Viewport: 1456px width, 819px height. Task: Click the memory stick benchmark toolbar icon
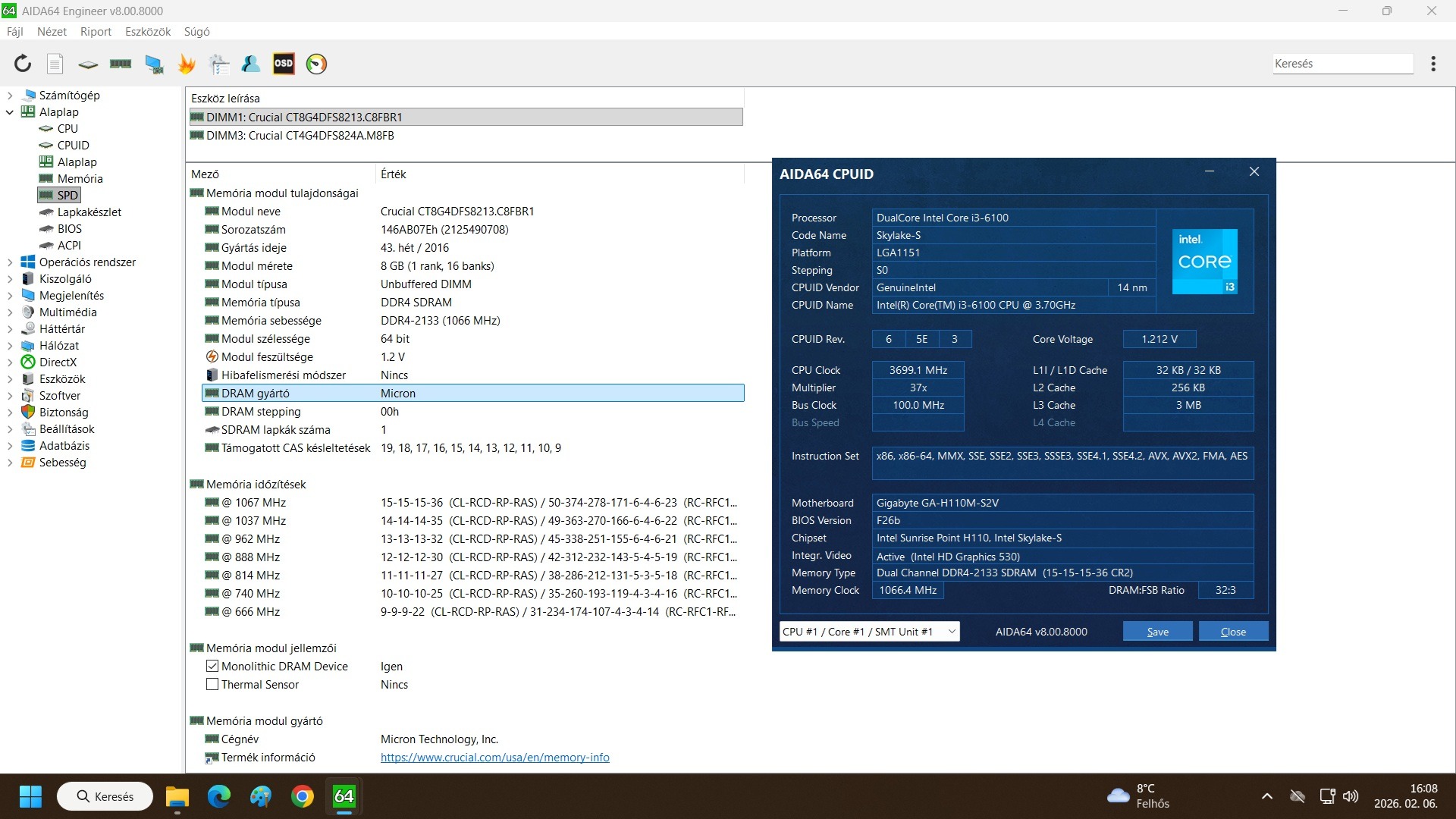click(121, 64)
